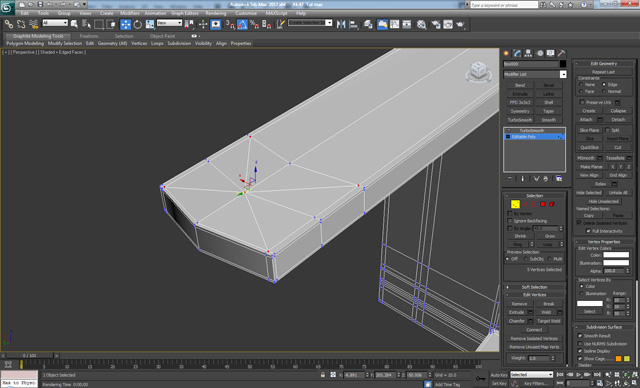The width and height of the screenshot is (640, 388).
Task: Apply TurboSmooth from modifier buttons
Action: [520, 120]
